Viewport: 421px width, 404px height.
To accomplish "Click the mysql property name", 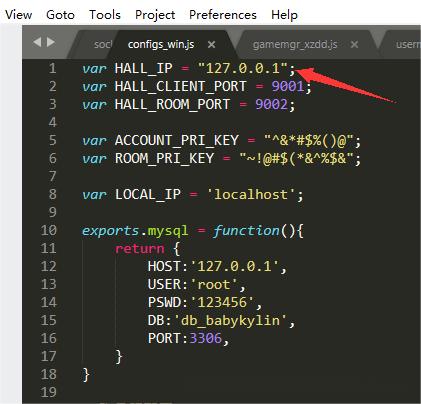I will (168, 231).
